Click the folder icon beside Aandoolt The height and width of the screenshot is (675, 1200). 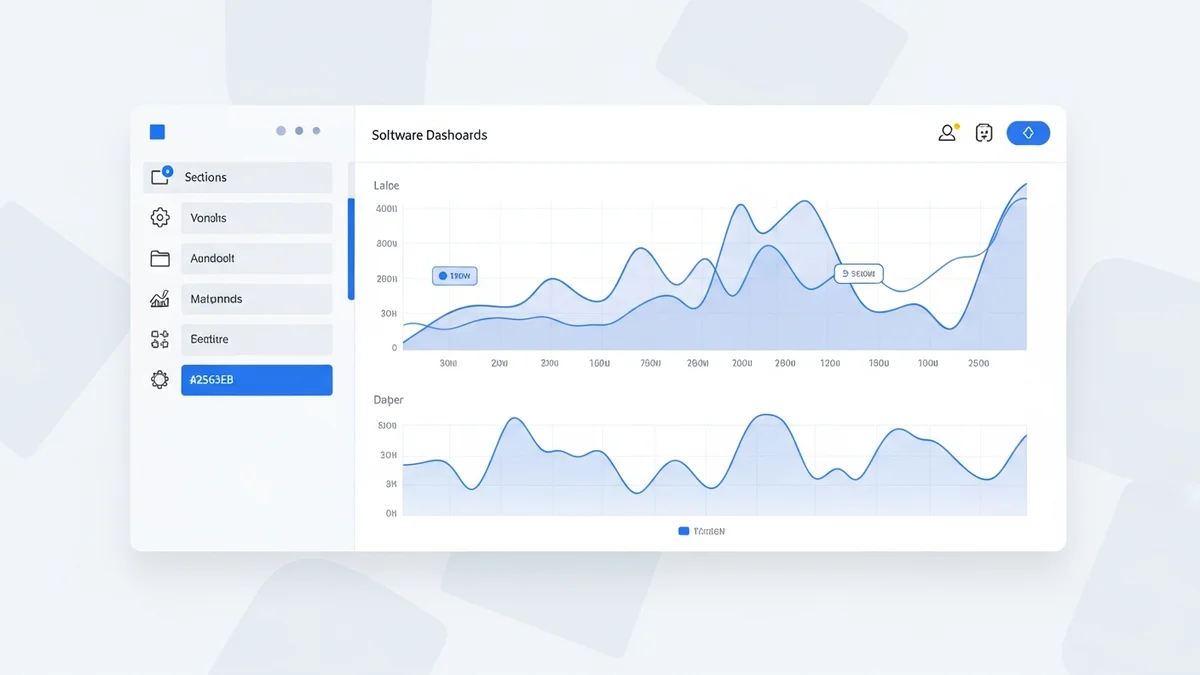click(160, 258)
